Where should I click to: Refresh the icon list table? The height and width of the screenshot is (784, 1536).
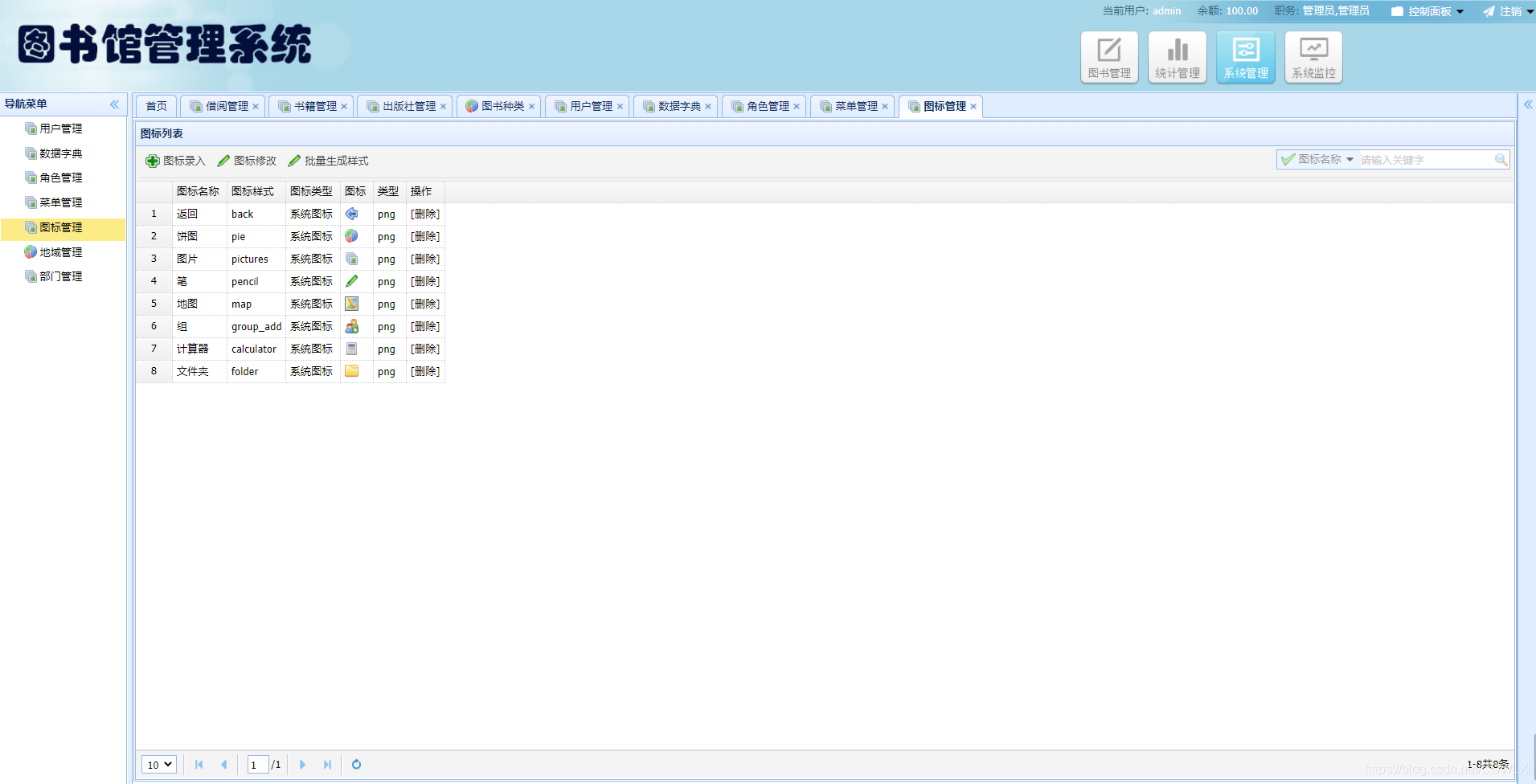356,765
